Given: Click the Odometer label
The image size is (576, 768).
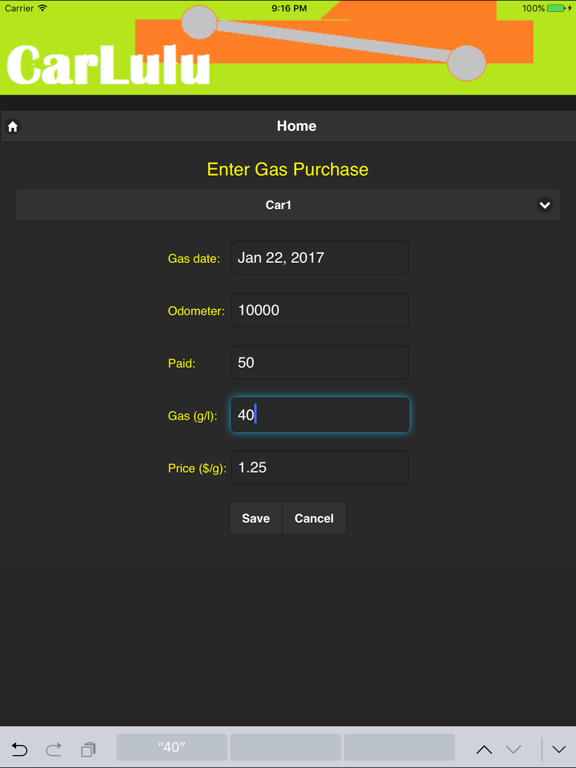Looking at the screenshot, I should [x=196, y=311].
